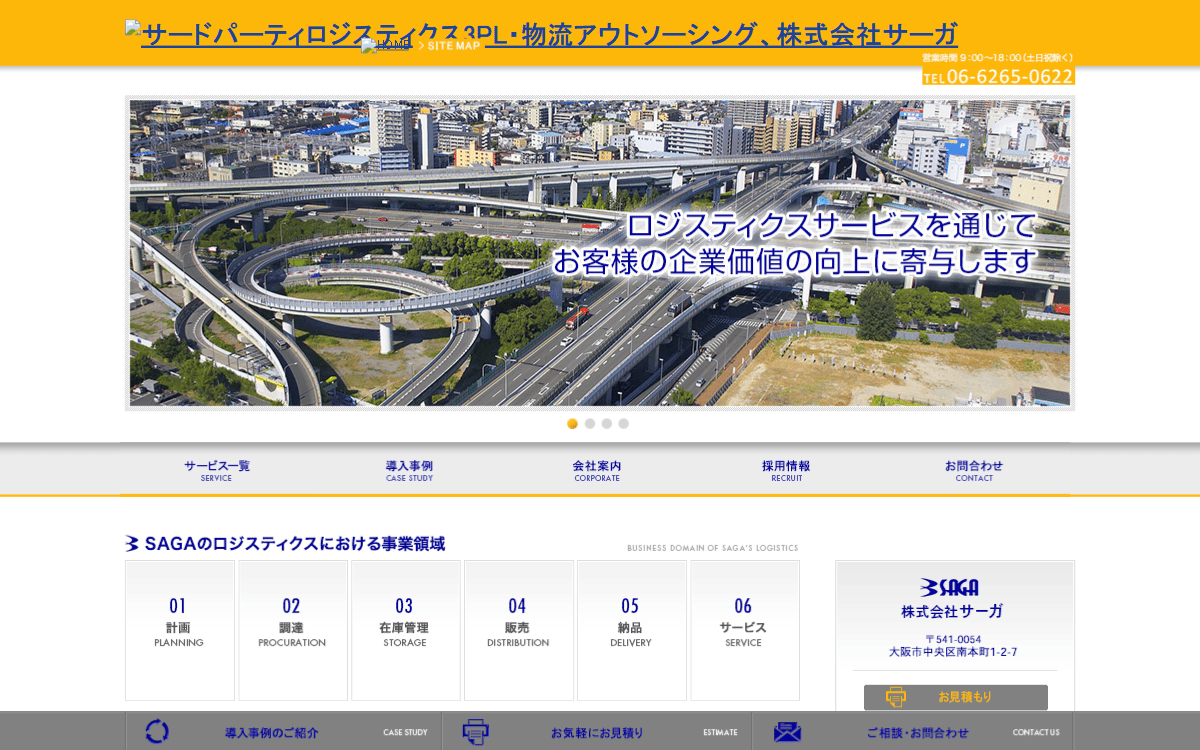Click the highway hero banner image
The width and height of the screenshot is (1200, 750).
[600, 253]
